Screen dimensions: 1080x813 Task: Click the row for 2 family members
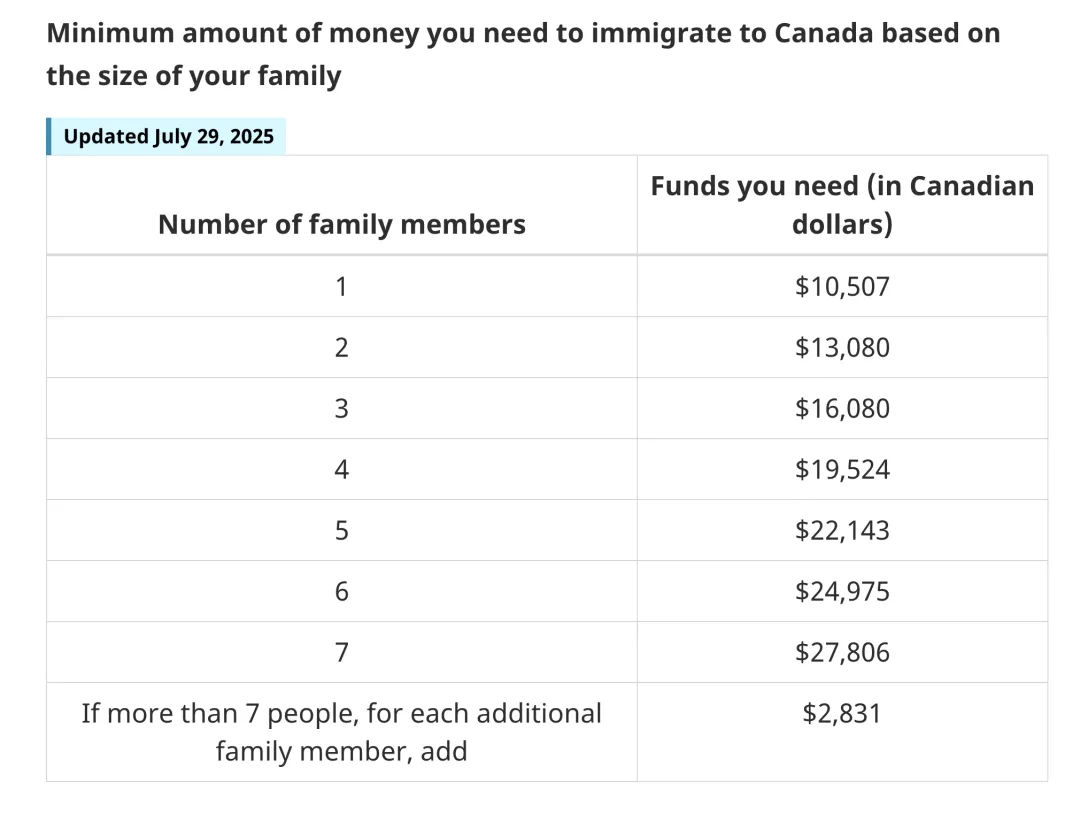click(x=341, y=348)
